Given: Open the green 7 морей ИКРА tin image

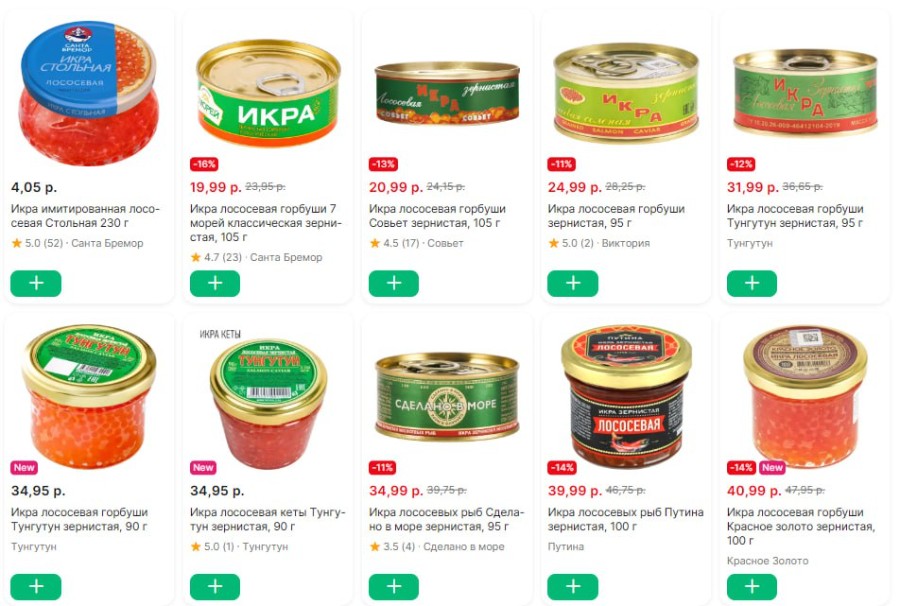Looking at the screenshot, I should point(268,92).
